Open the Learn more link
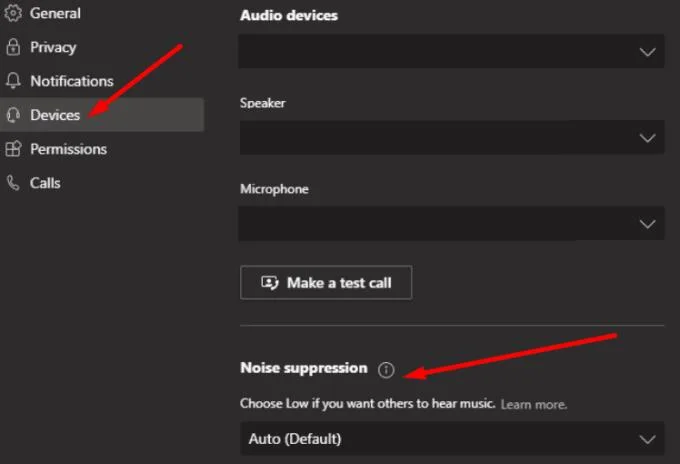Viewport: 680px width, 464px height. pyautogui.click(x=534, y=404)
